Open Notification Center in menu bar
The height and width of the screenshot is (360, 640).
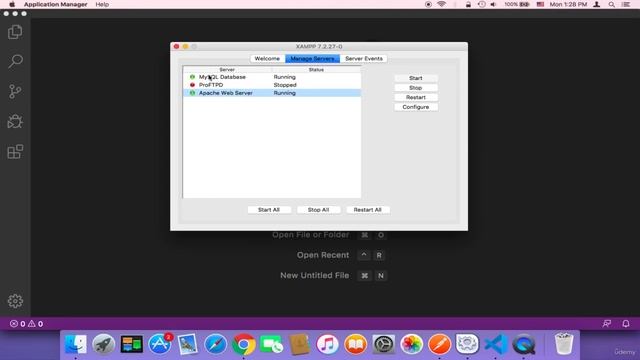(x=626, y=4)
